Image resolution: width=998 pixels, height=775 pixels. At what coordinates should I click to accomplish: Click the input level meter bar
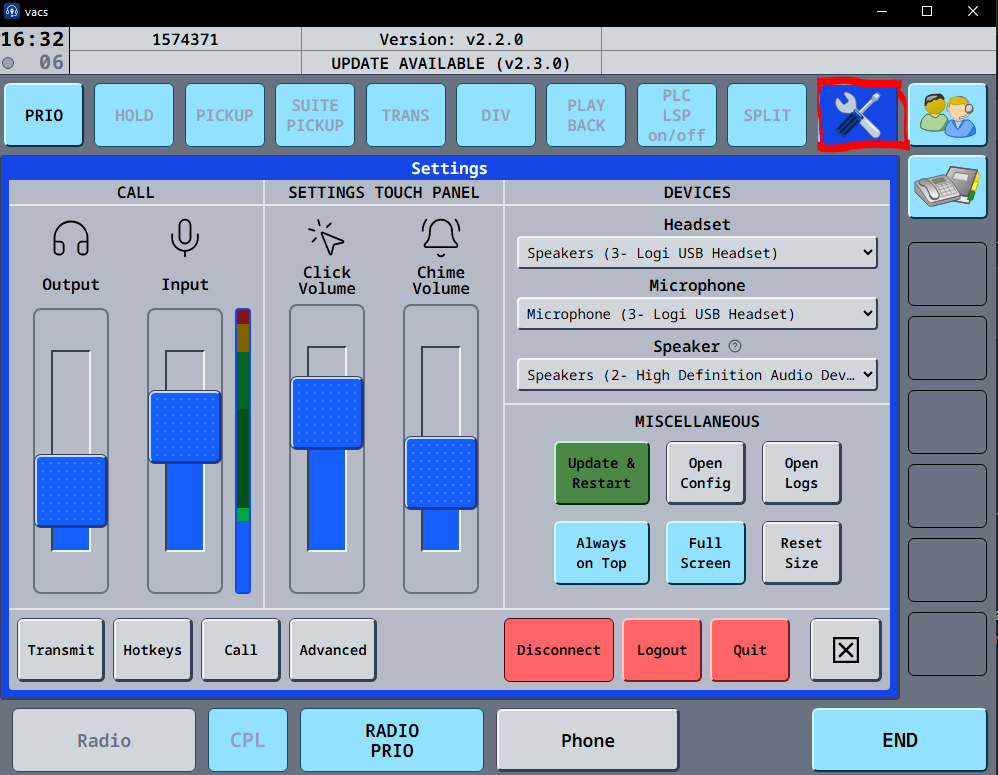click(242, 451)
